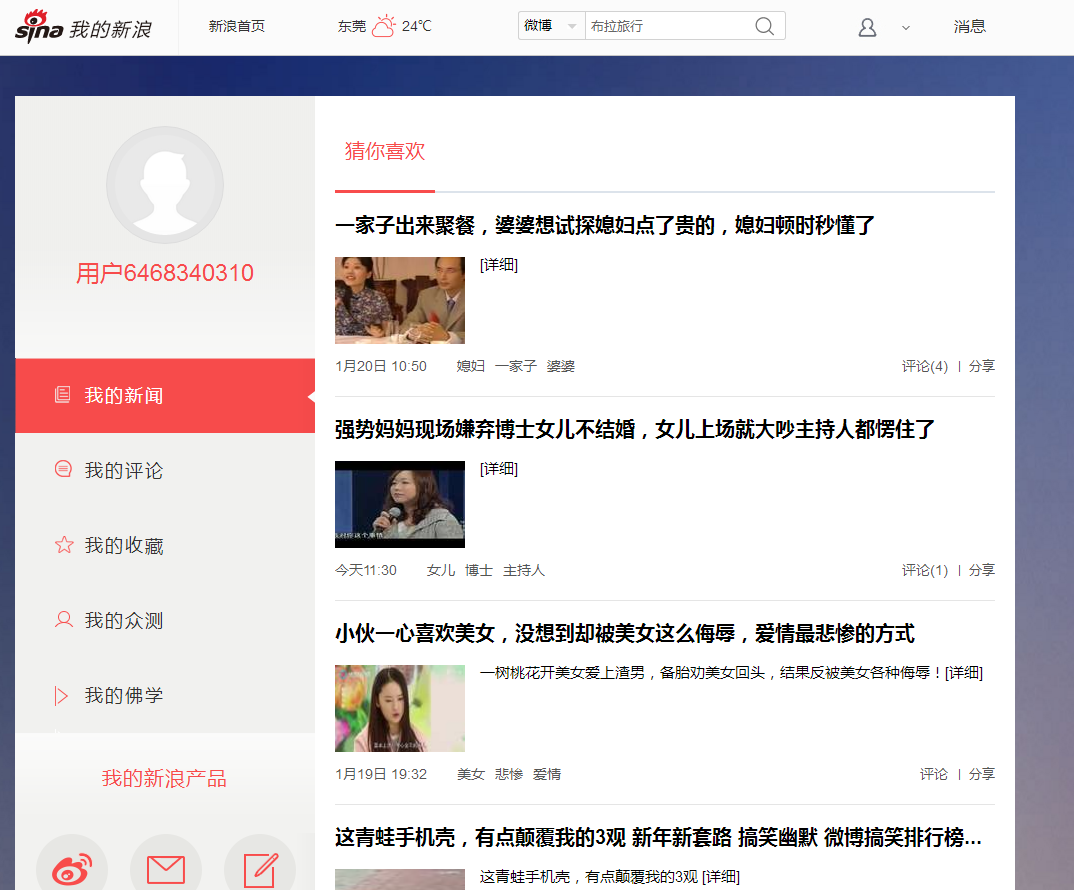Open headline 强势妈妈现场嫌弃博士女儿不结婚 article
This screenshot has width=1074, height=890.
[635, 430]
